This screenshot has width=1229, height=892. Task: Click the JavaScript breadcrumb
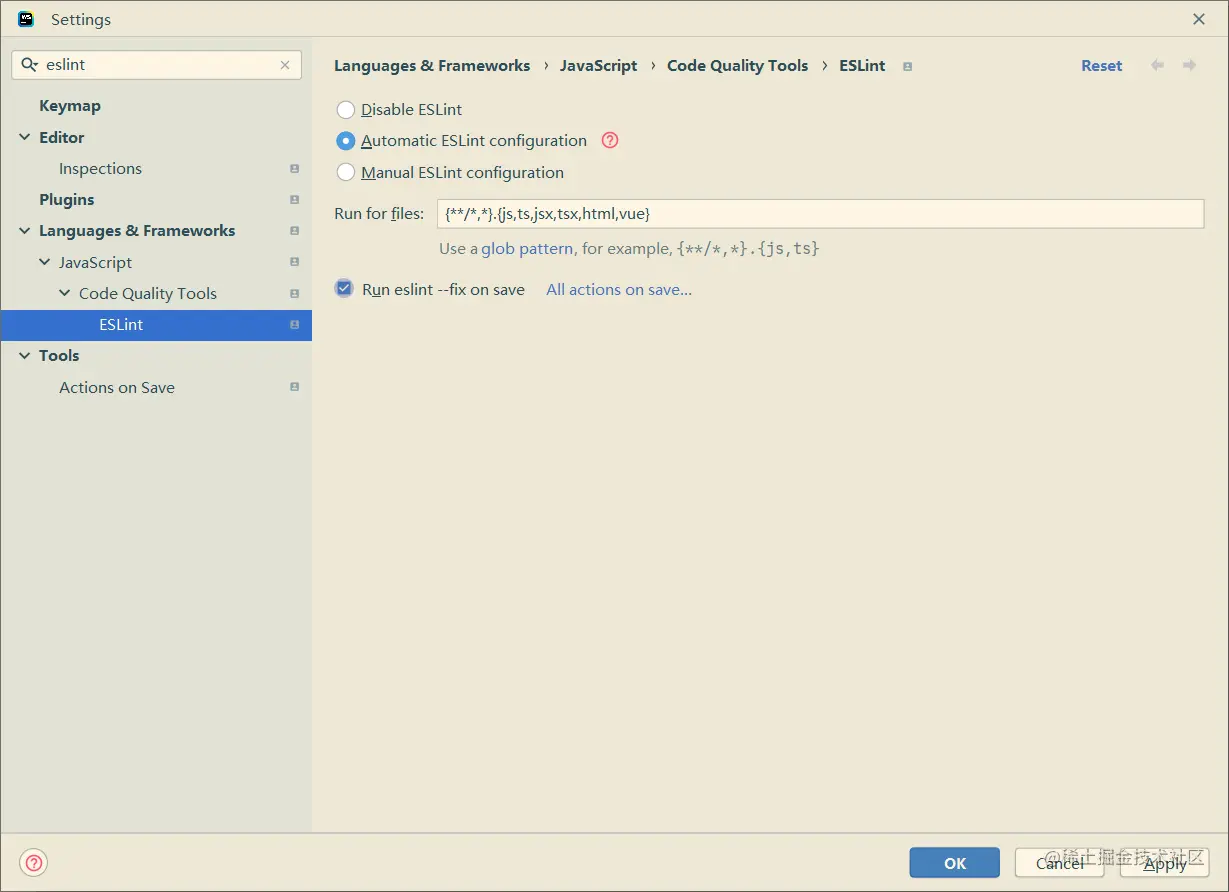pos(598,66)
